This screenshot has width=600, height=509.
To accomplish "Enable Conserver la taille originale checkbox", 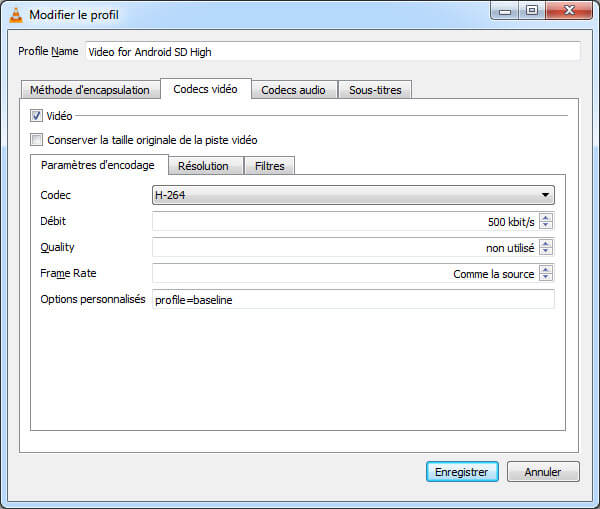I will (37, 140).
